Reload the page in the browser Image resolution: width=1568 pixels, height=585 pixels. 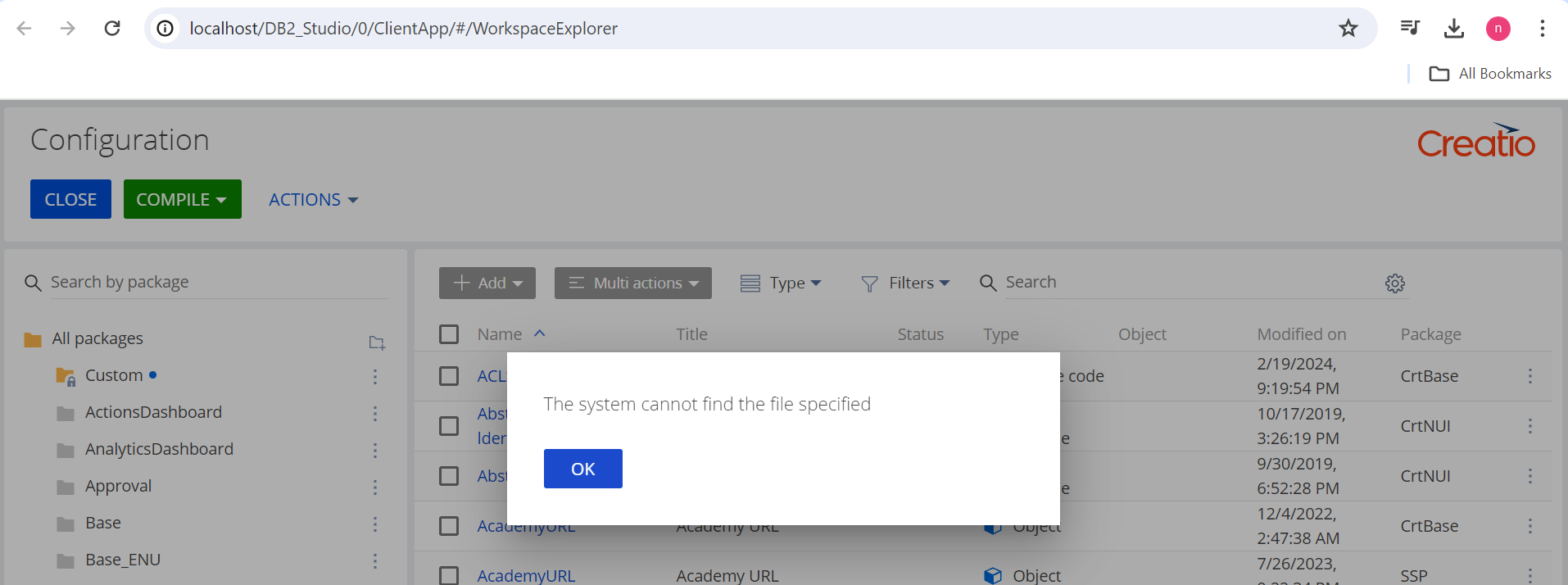(112, 29)
